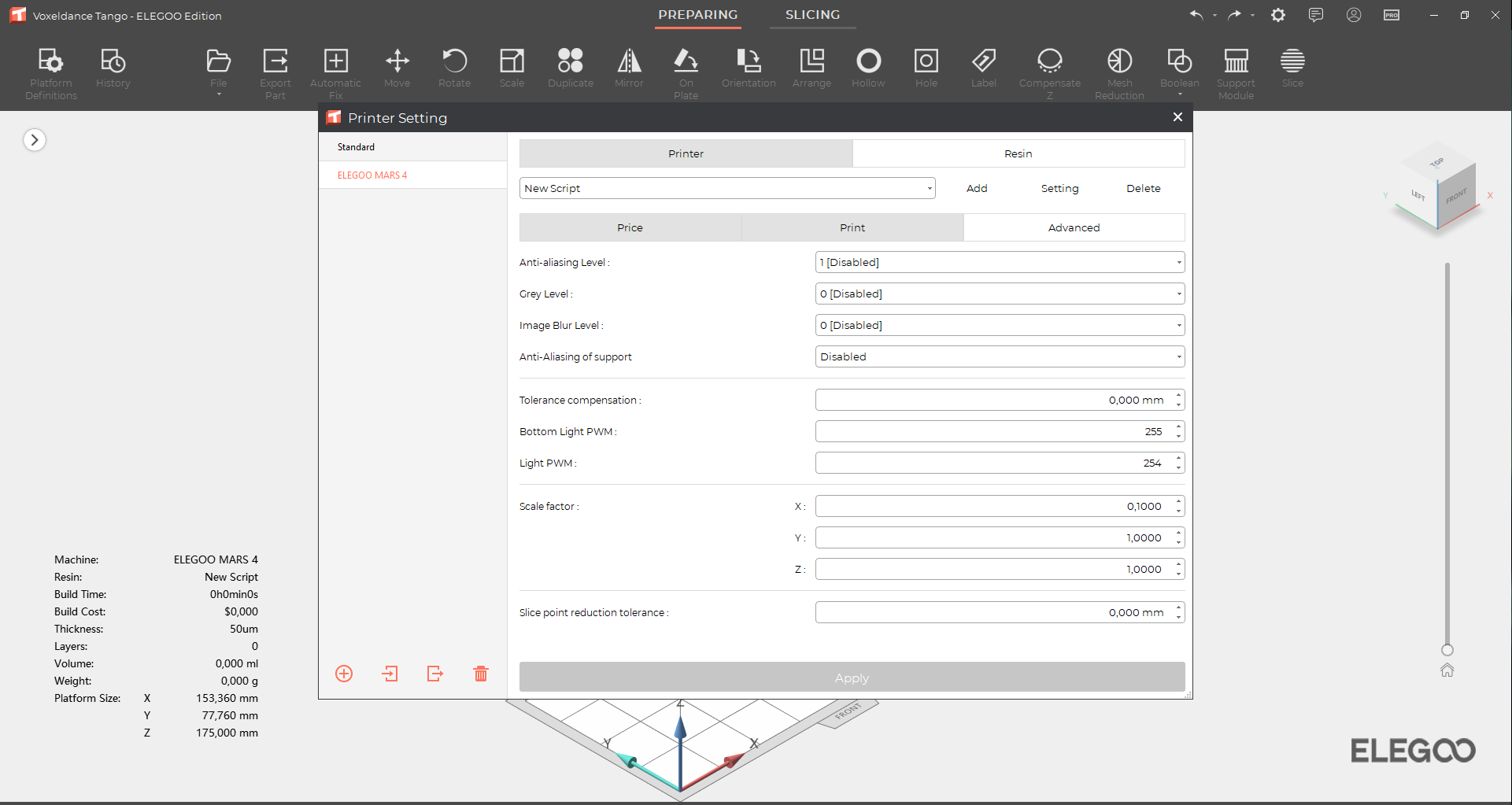Open the Anti-aliasing Level dropdown

tap(1000, 262)
